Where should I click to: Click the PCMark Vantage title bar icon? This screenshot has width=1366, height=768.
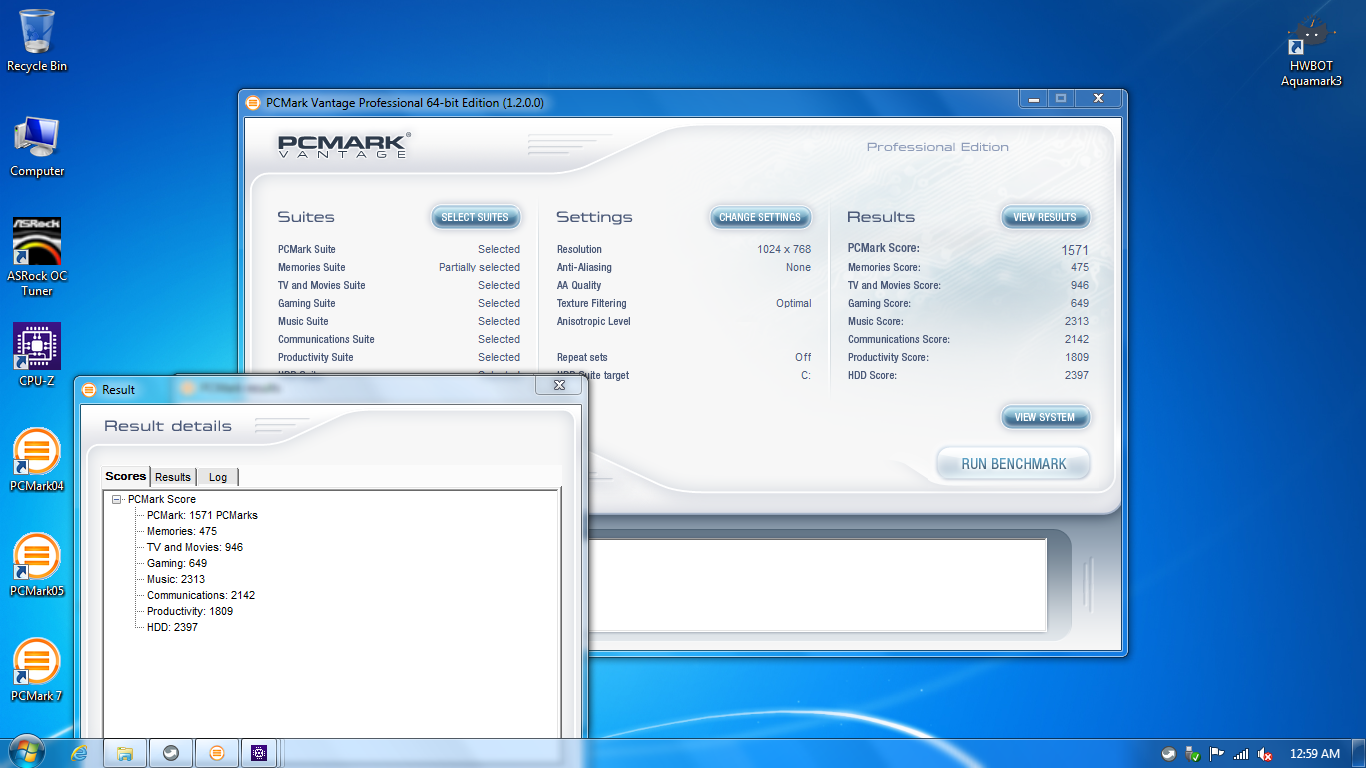(x=254, y=102)
